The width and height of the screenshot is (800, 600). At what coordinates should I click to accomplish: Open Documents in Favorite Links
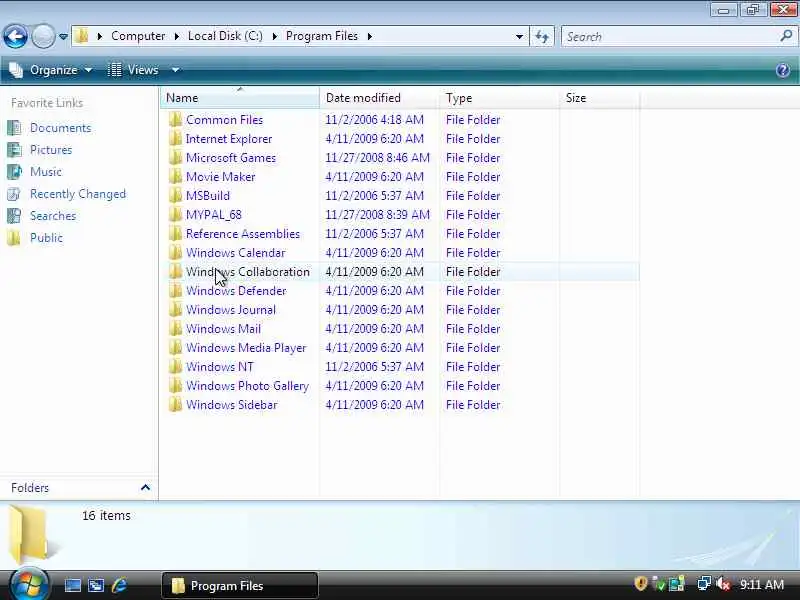tap(60, 128)
